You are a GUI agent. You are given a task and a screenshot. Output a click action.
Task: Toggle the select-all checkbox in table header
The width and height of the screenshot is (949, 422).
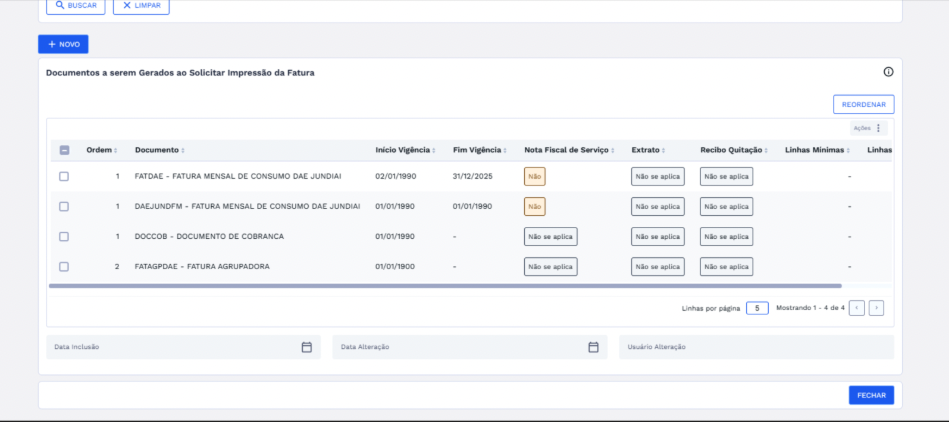pyautogui.click(x=64, y=150)
